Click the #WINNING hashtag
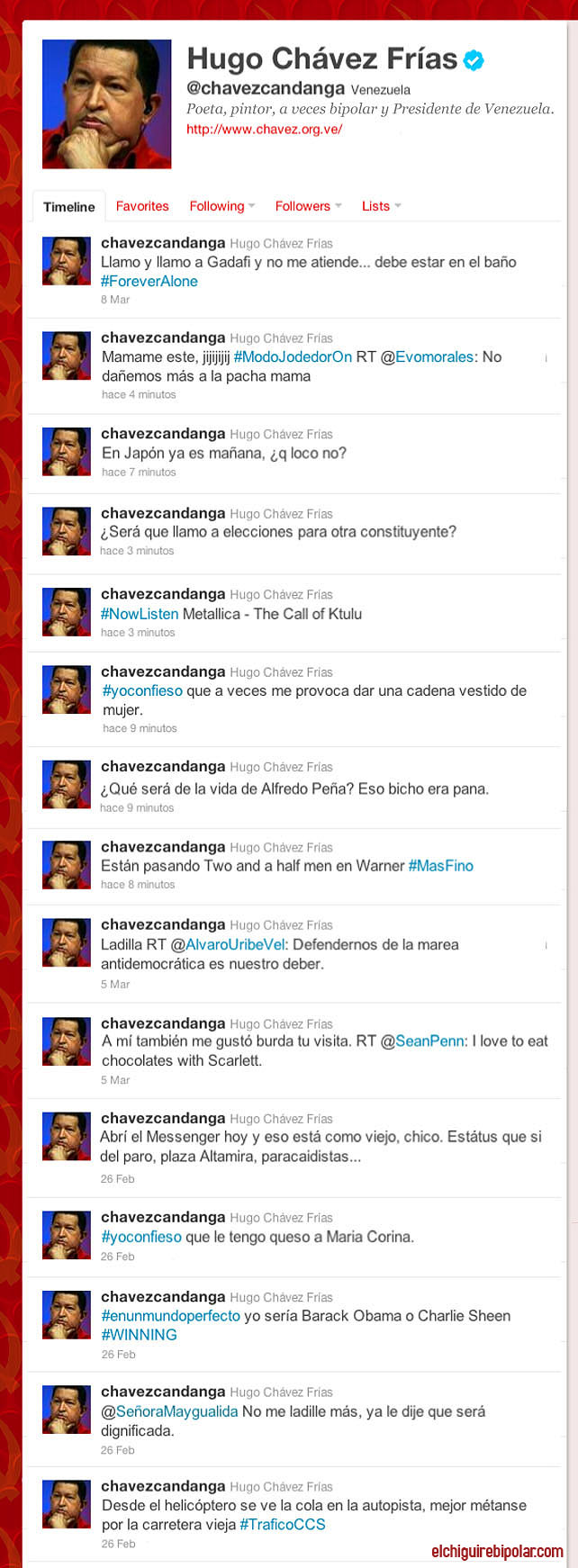This screenshot has width=578, height=1568. [x=139, y=1335]
